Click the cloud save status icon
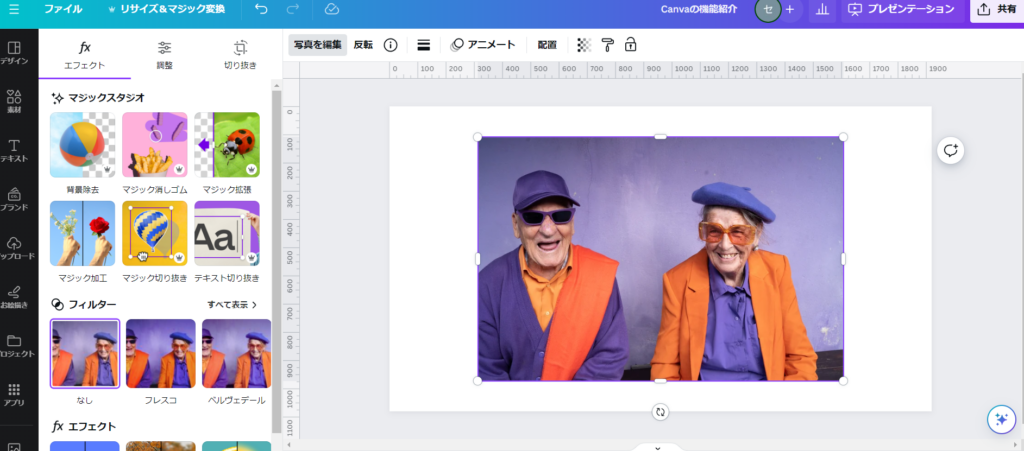 tap(332, 9)
